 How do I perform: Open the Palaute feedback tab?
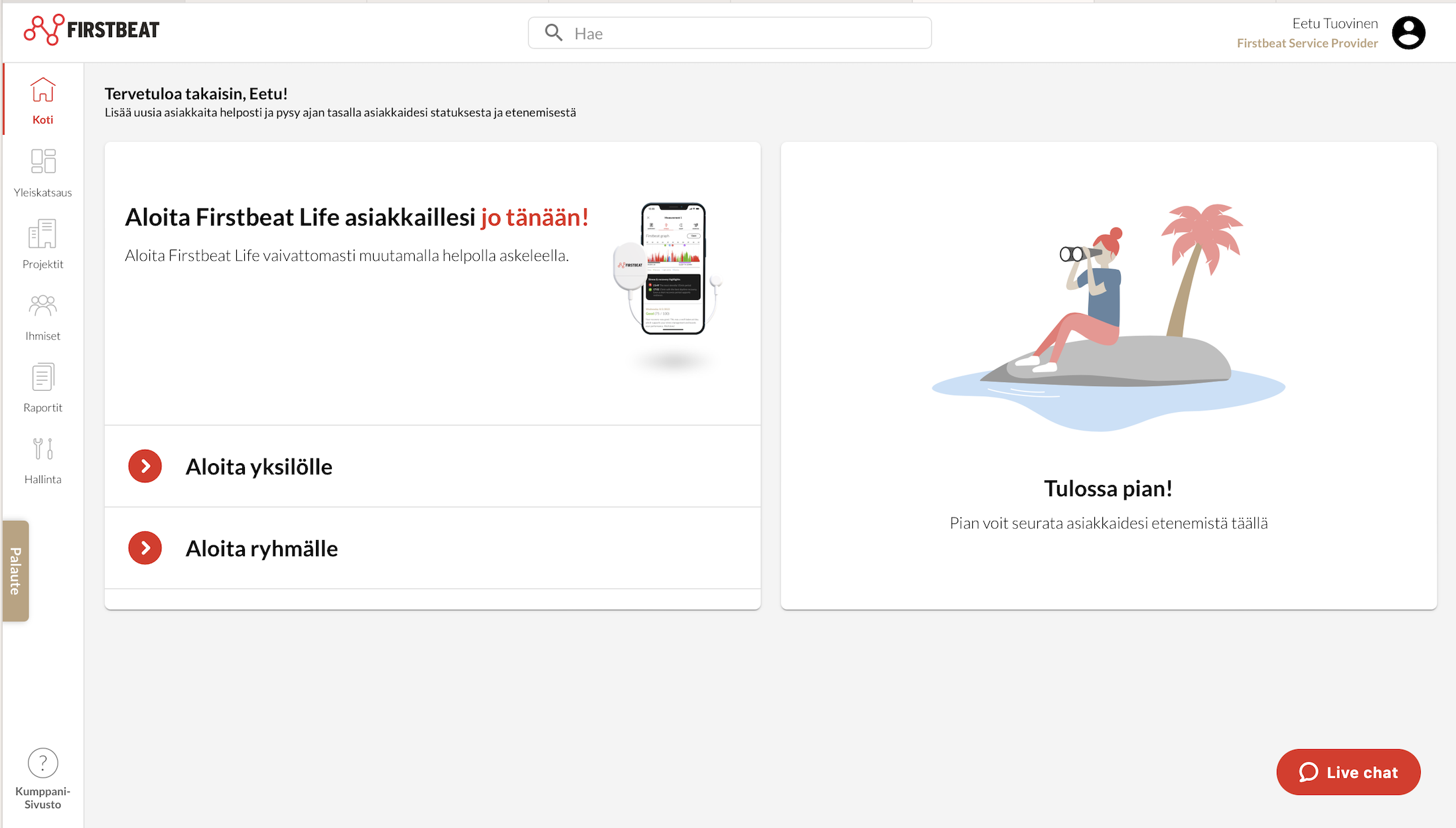[x=15, y=571]
